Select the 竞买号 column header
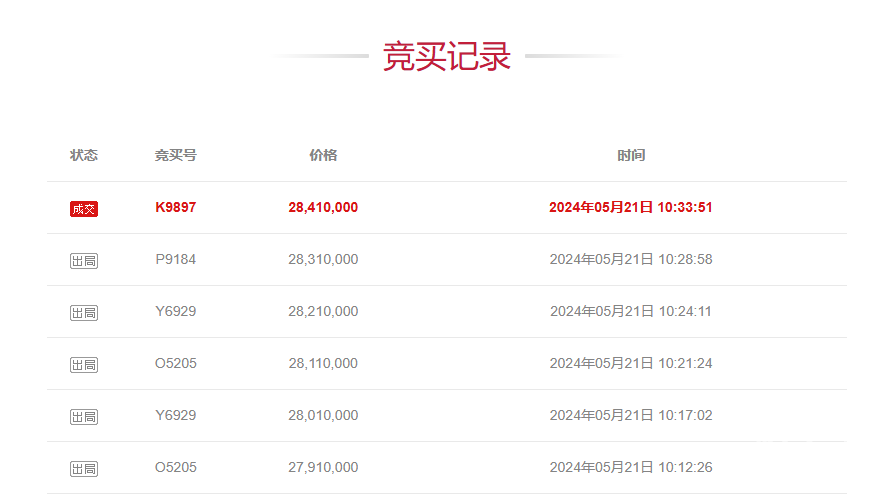This screenshot has height=498, width=891. (x=175, y=155)
